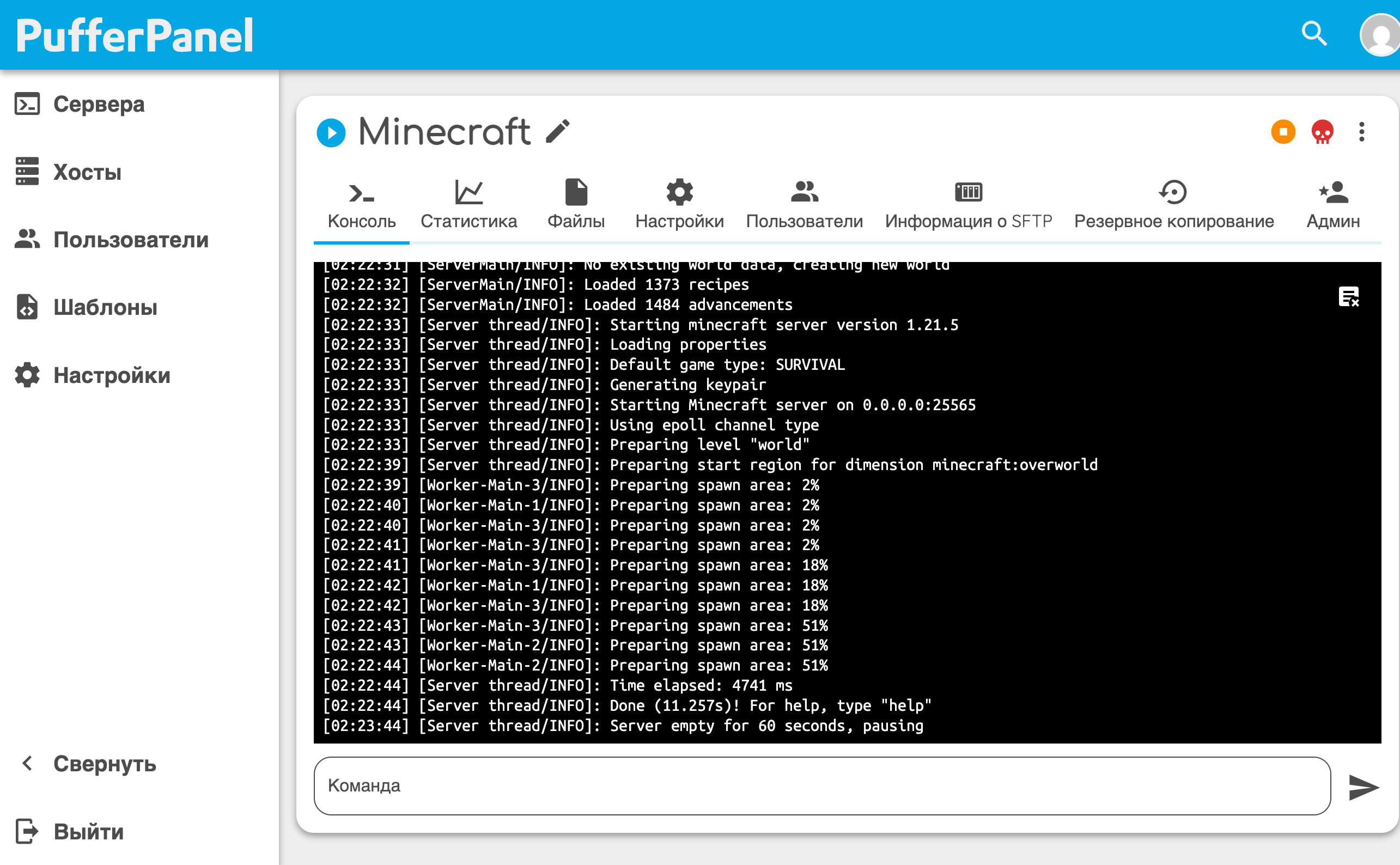
Task: Switch to the Статистика tab
Action: click(468, 205)
